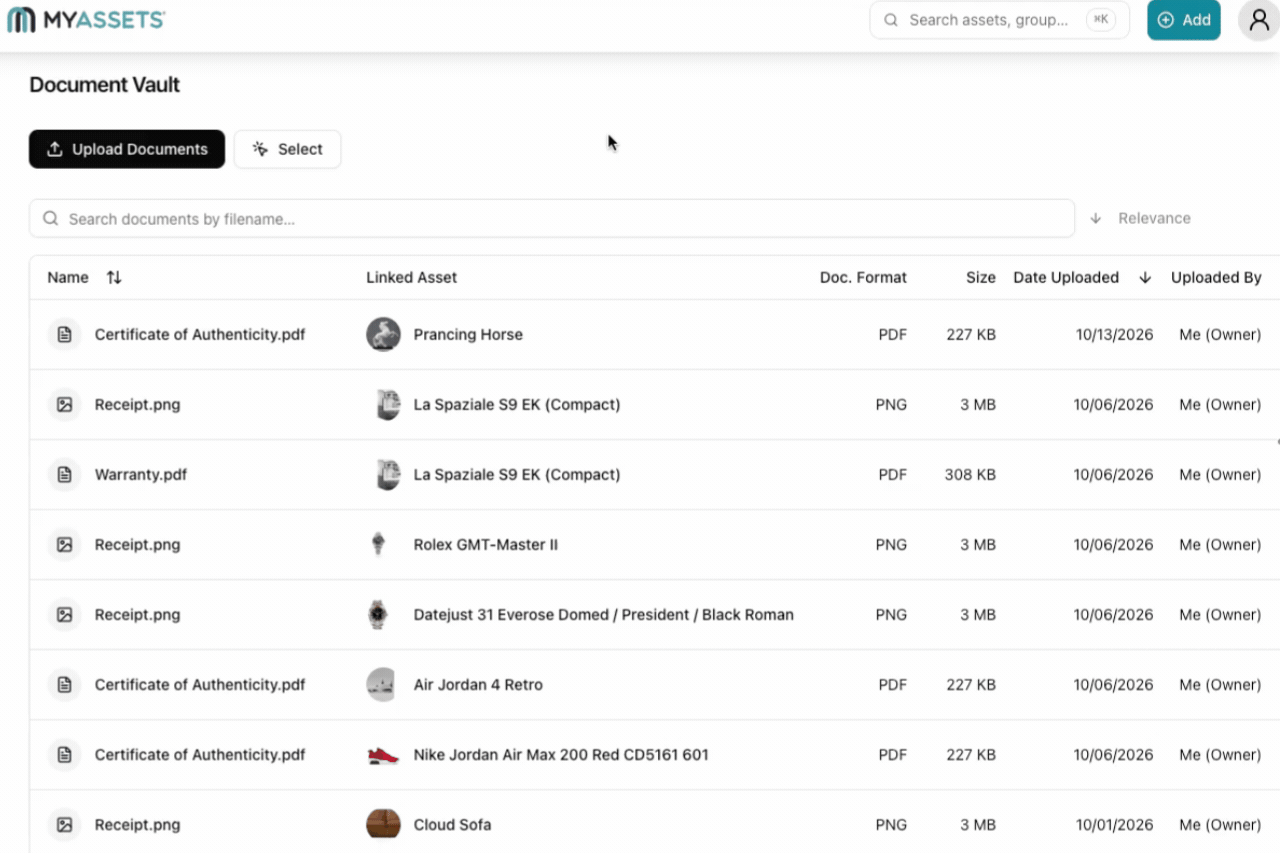Click file icon of Air Jordan 4 Retro certificate
1280x853 pixels.
point(64,685)
